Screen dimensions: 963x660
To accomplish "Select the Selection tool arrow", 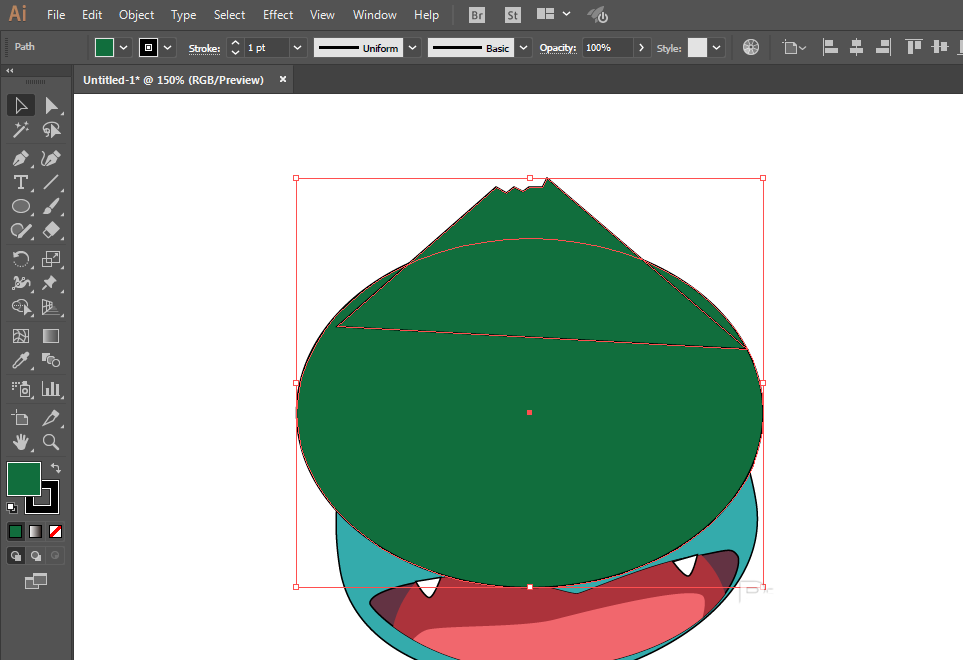I will pos(21,106).
